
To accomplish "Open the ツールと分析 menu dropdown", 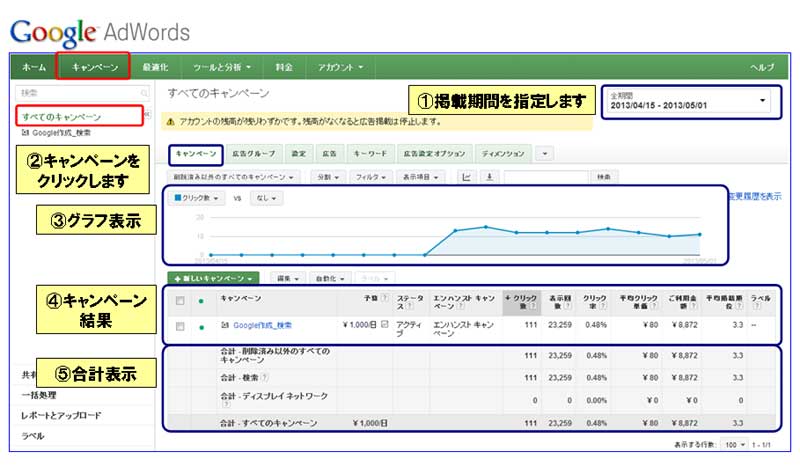I will (x=221, y=67).
